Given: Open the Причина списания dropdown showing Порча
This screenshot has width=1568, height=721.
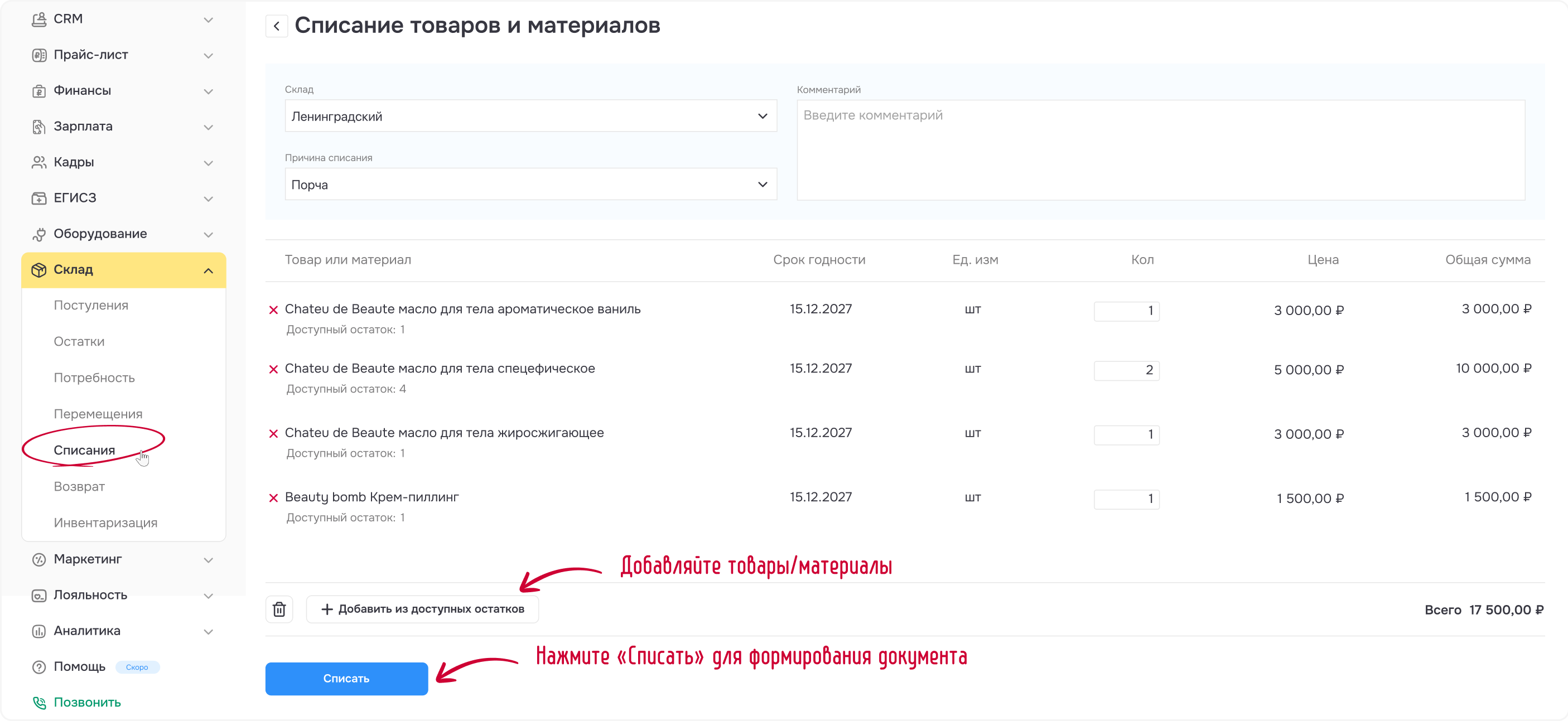Looking at the screenshot, I should [531, 185].
